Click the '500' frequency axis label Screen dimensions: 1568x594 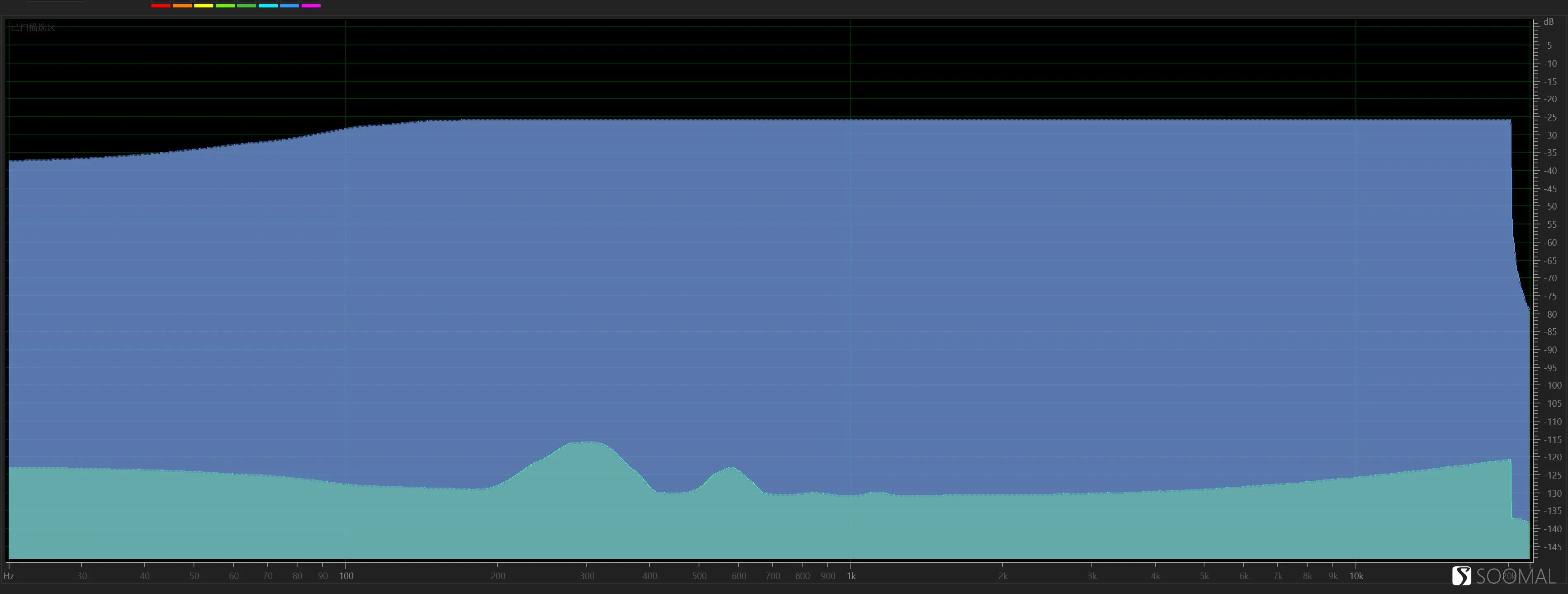pyautogui.click(x=699, y=576)
